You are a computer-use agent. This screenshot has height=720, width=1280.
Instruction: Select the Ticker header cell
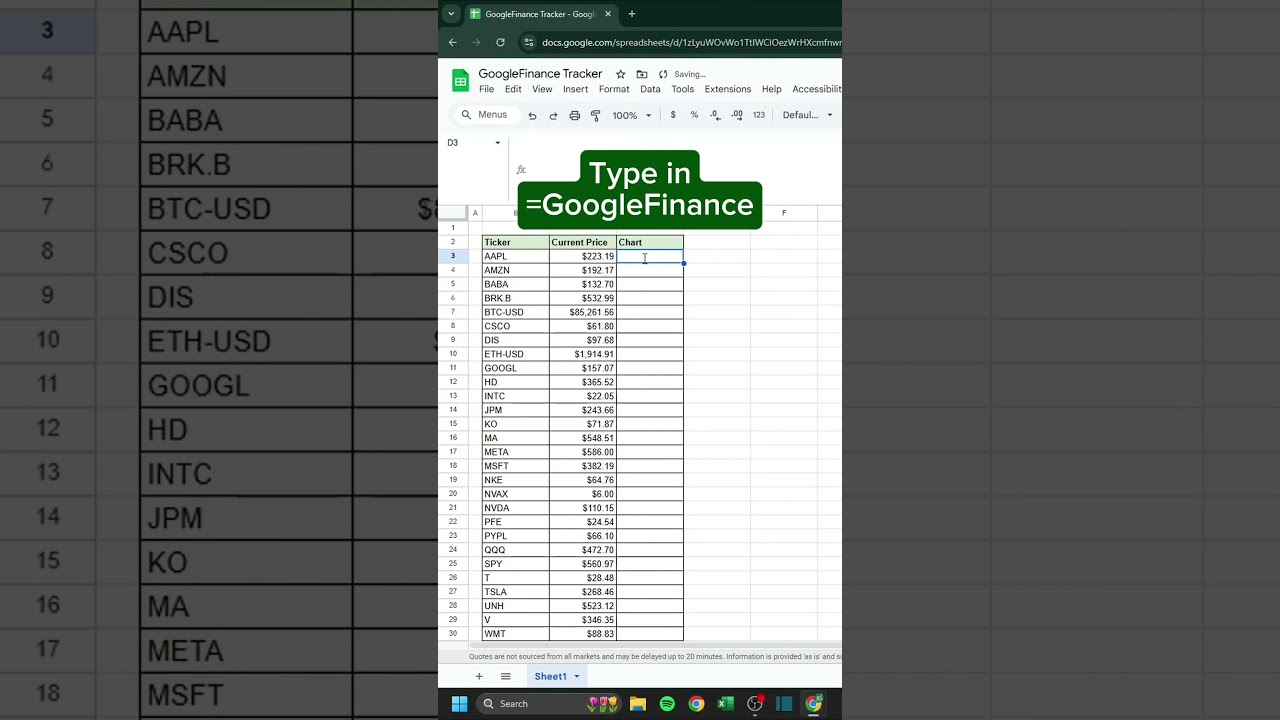516,242
